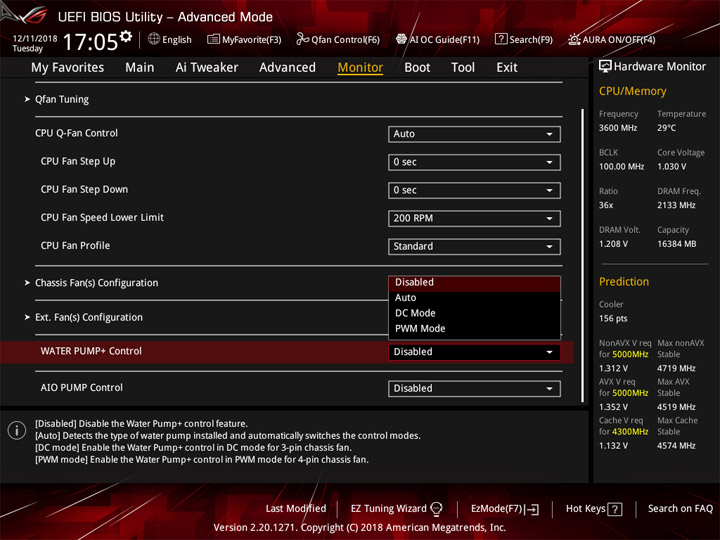
Task: Open the My Favorites tab
Action: point(68,68)
